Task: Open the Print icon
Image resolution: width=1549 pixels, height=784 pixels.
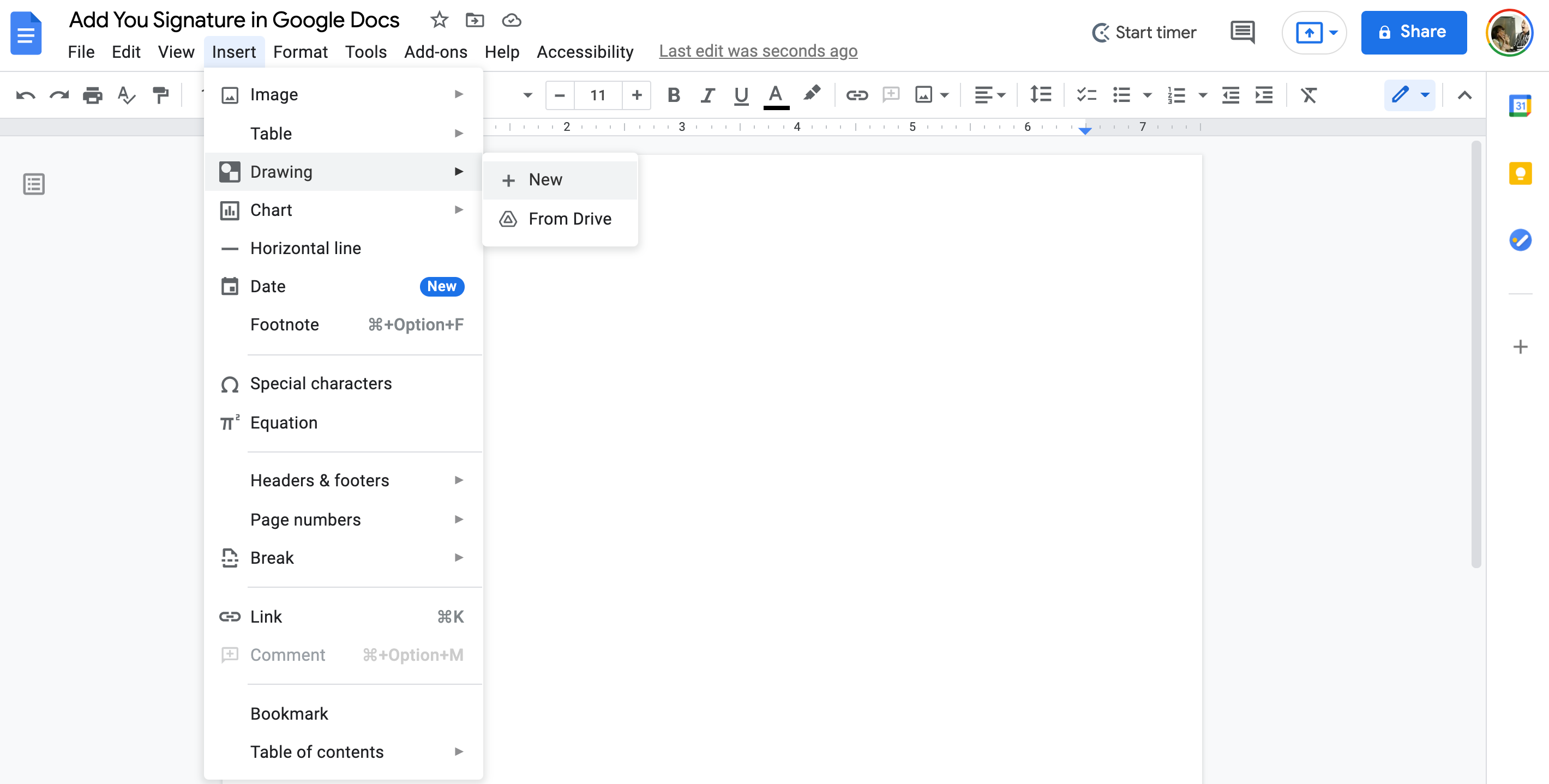Action: [92, 95]
